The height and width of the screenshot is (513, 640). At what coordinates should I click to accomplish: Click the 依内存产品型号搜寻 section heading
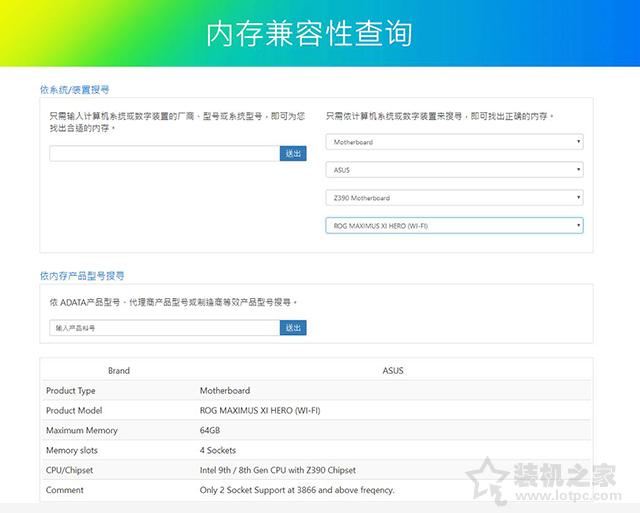tap(82, 276)
